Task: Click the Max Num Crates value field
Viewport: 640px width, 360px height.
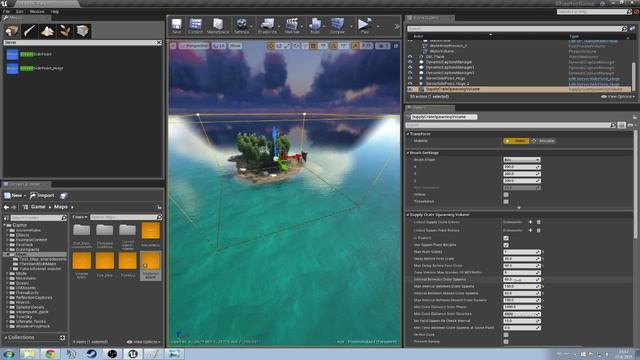Action: coord(522,252)
